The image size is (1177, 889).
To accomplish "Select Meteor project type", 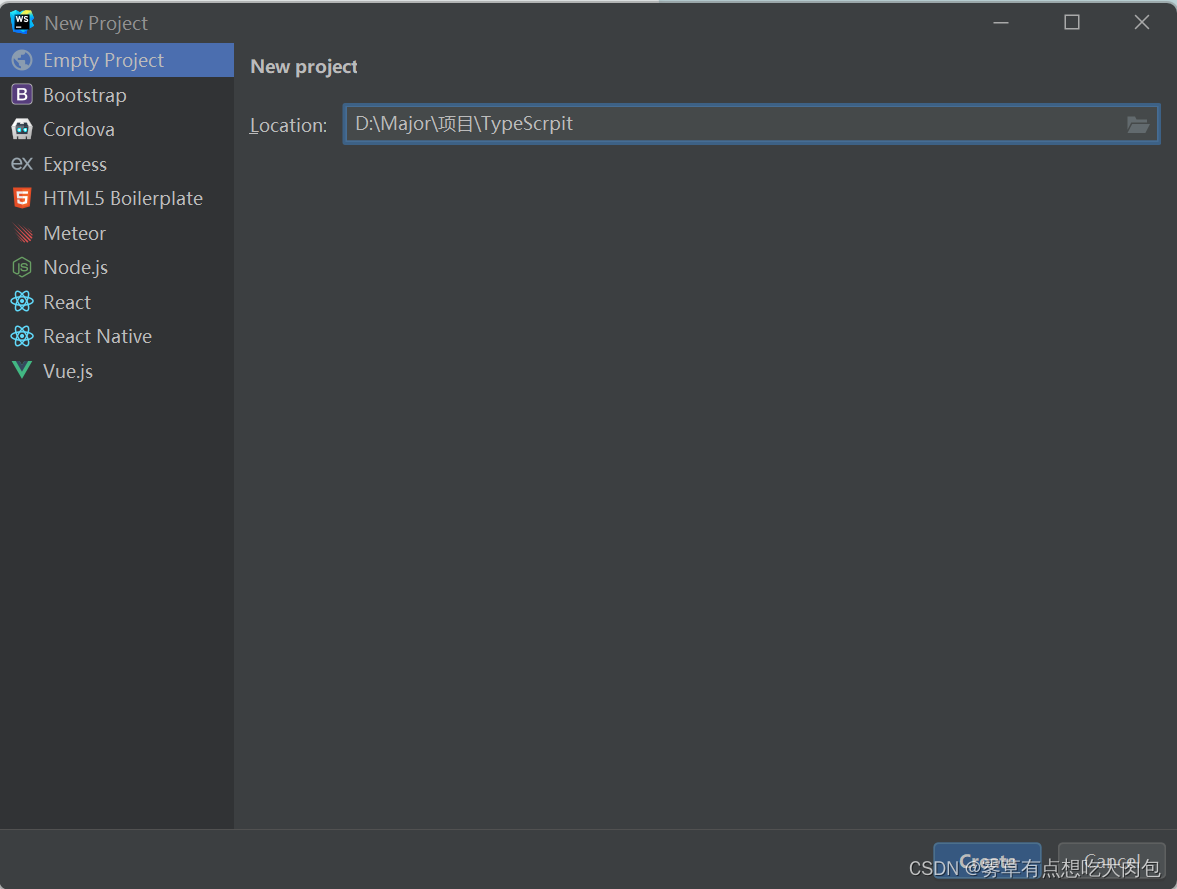I will click(117, 233).
